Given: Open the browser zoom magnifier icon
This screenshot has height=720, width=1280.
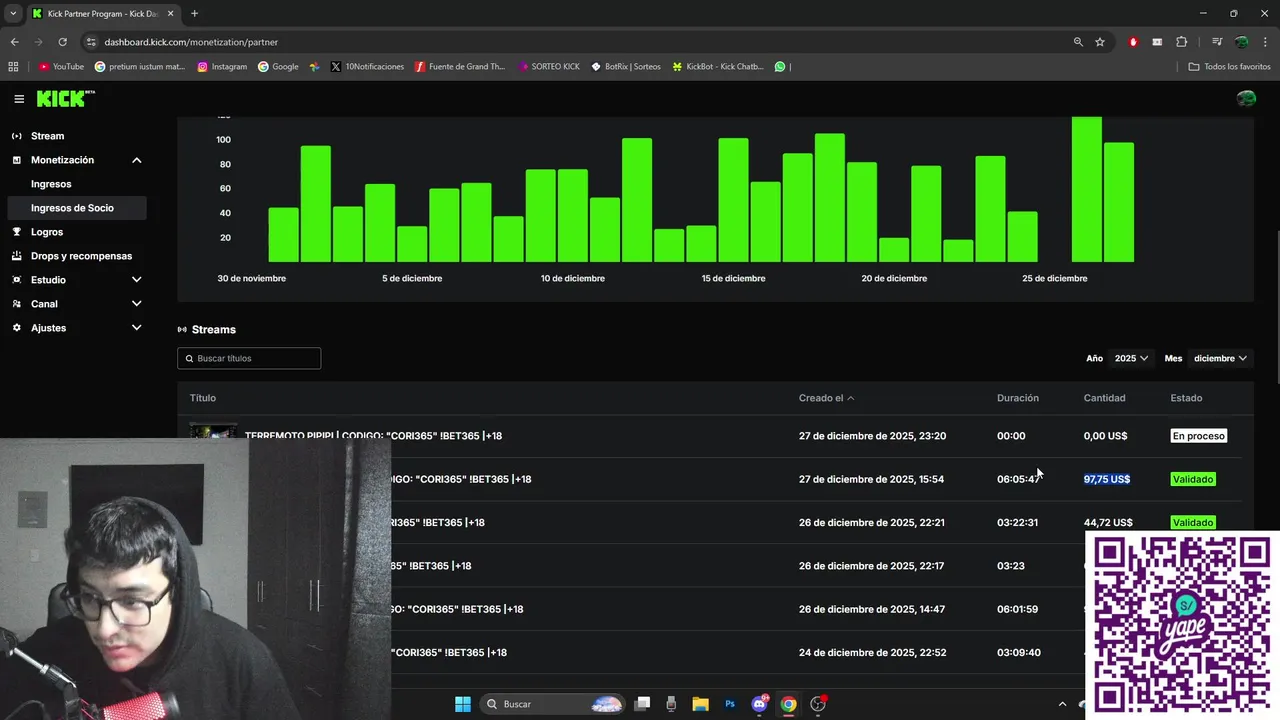Looking at the screenshot, I should 1078,42.
